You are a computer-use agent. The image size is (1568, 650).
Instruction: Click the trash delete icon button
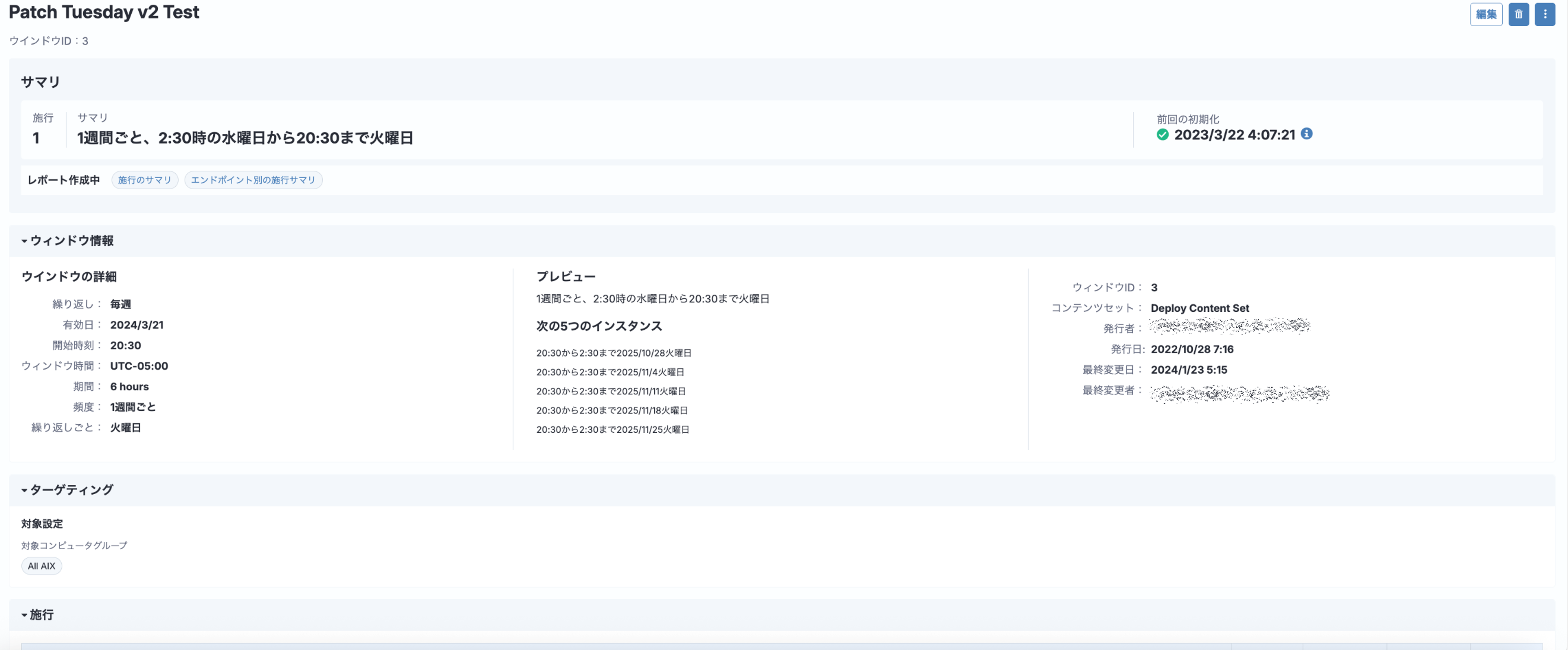pyautogui.click(x=1518, y=14)
